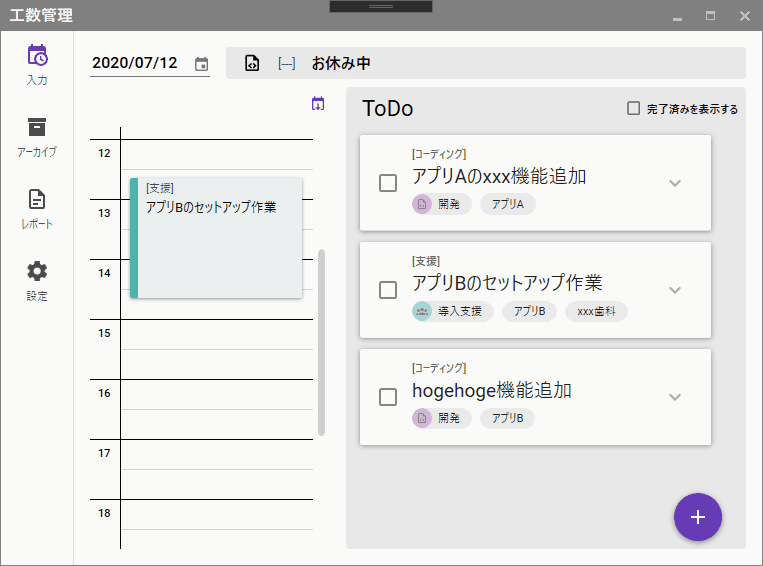The width and height of the screenshot is (763, 566).
Task: Click the ToDo heading
Action: click(x=388, y=108)
